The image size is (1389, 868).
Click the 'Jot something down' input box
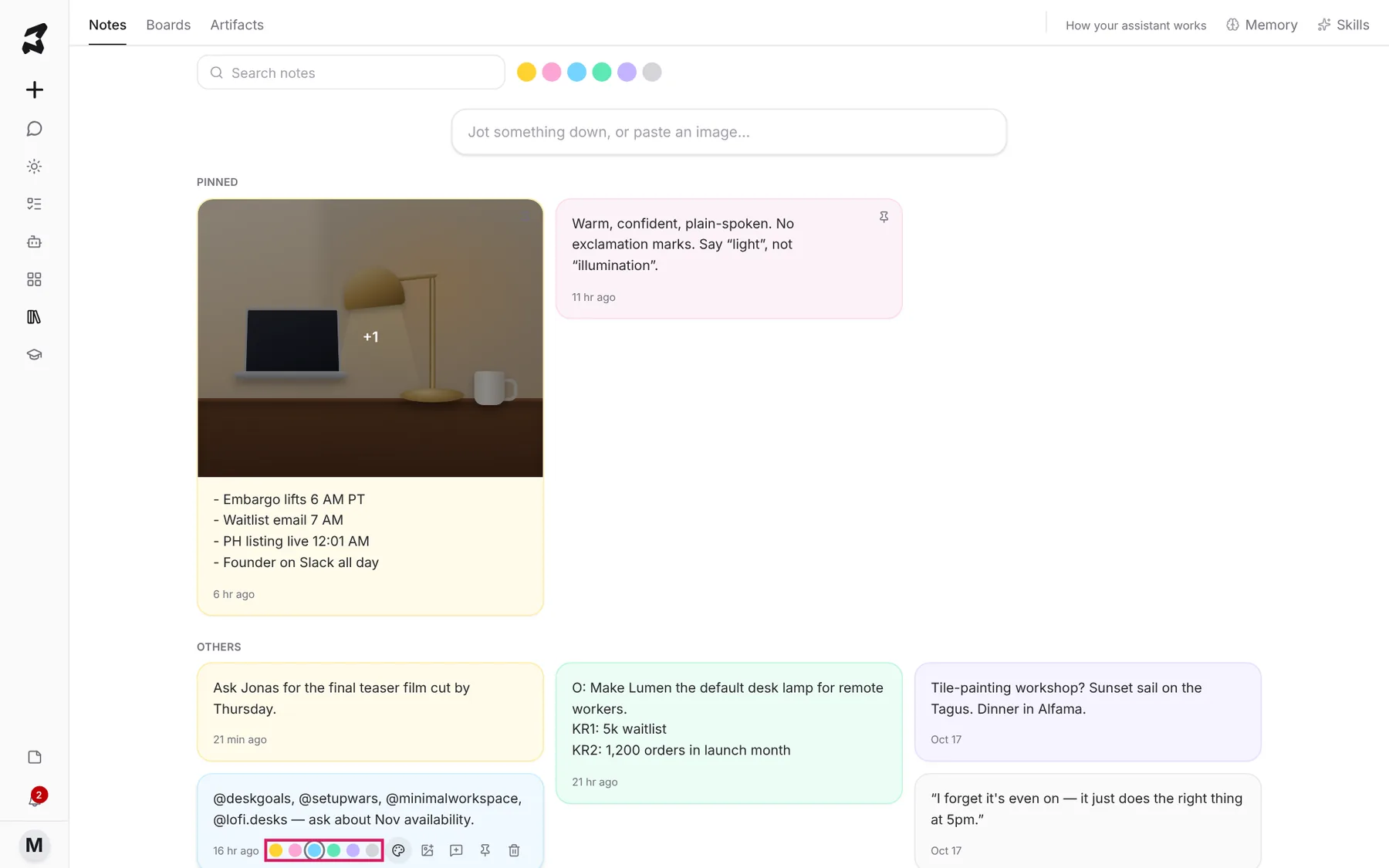pos(729,132)
